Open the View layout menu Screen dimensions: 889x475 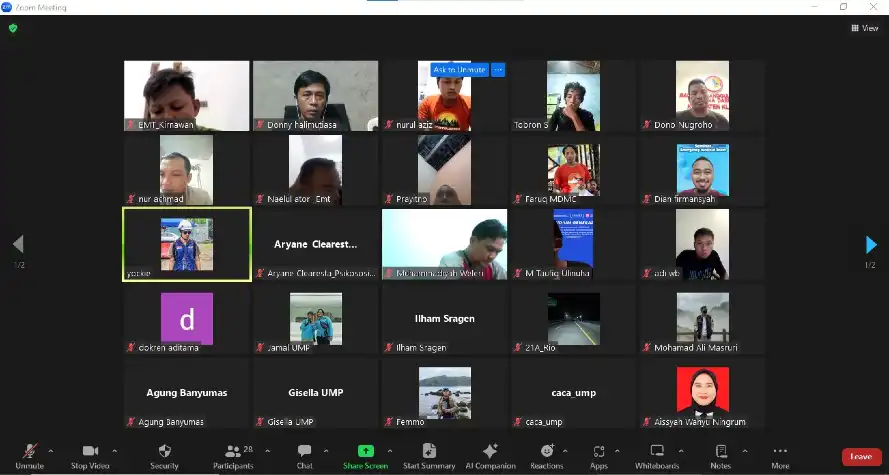click(x=865, y=28)
